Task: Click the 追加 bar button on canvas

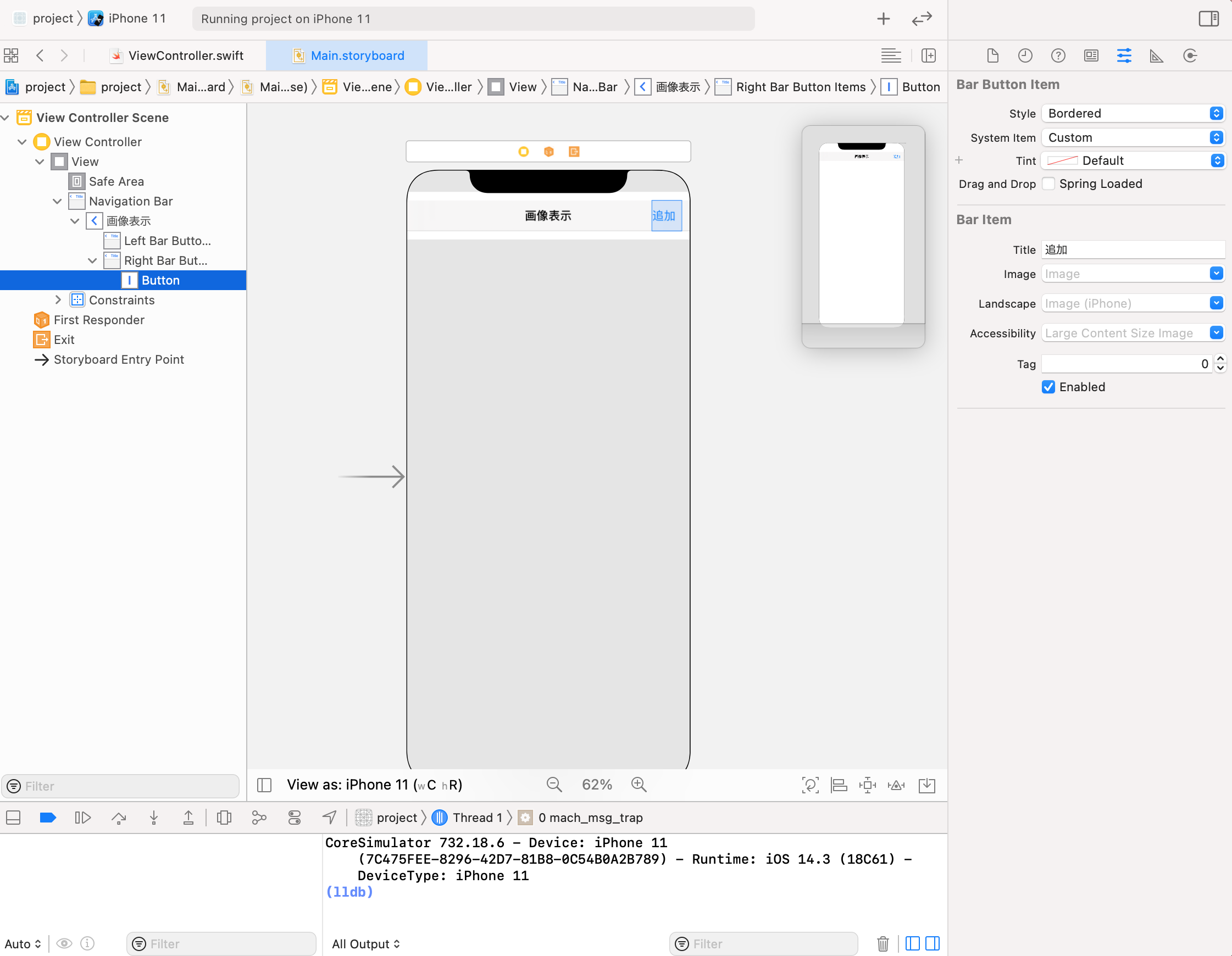Action: click(x=665, y=216)
